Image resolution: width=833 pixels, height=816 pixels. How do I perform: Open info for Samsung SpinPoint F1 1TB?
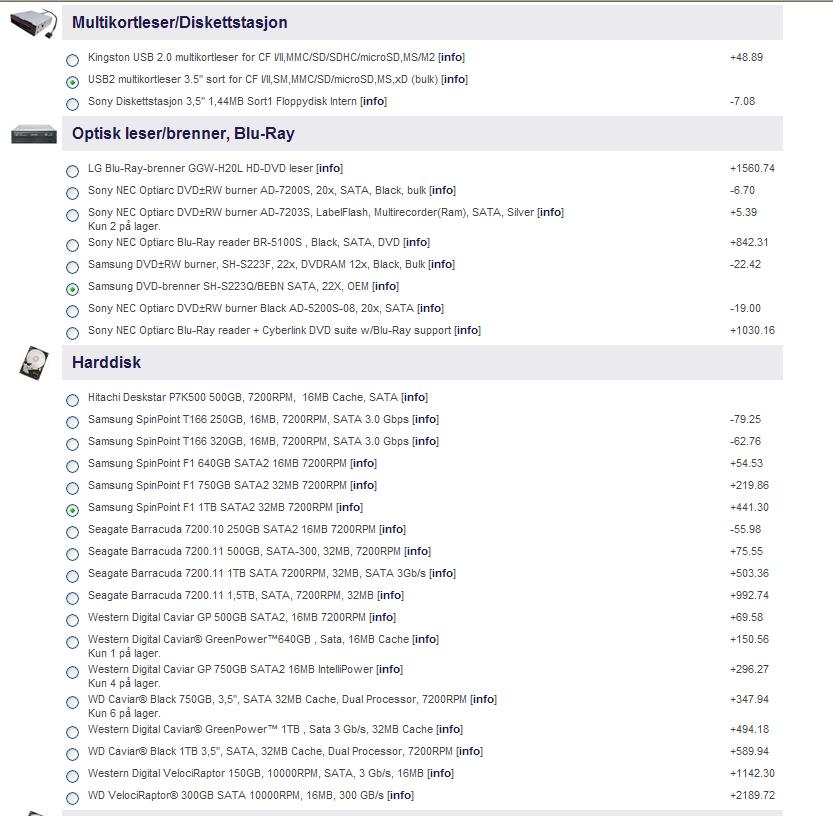pyautogui.click(x=350, y=507)
